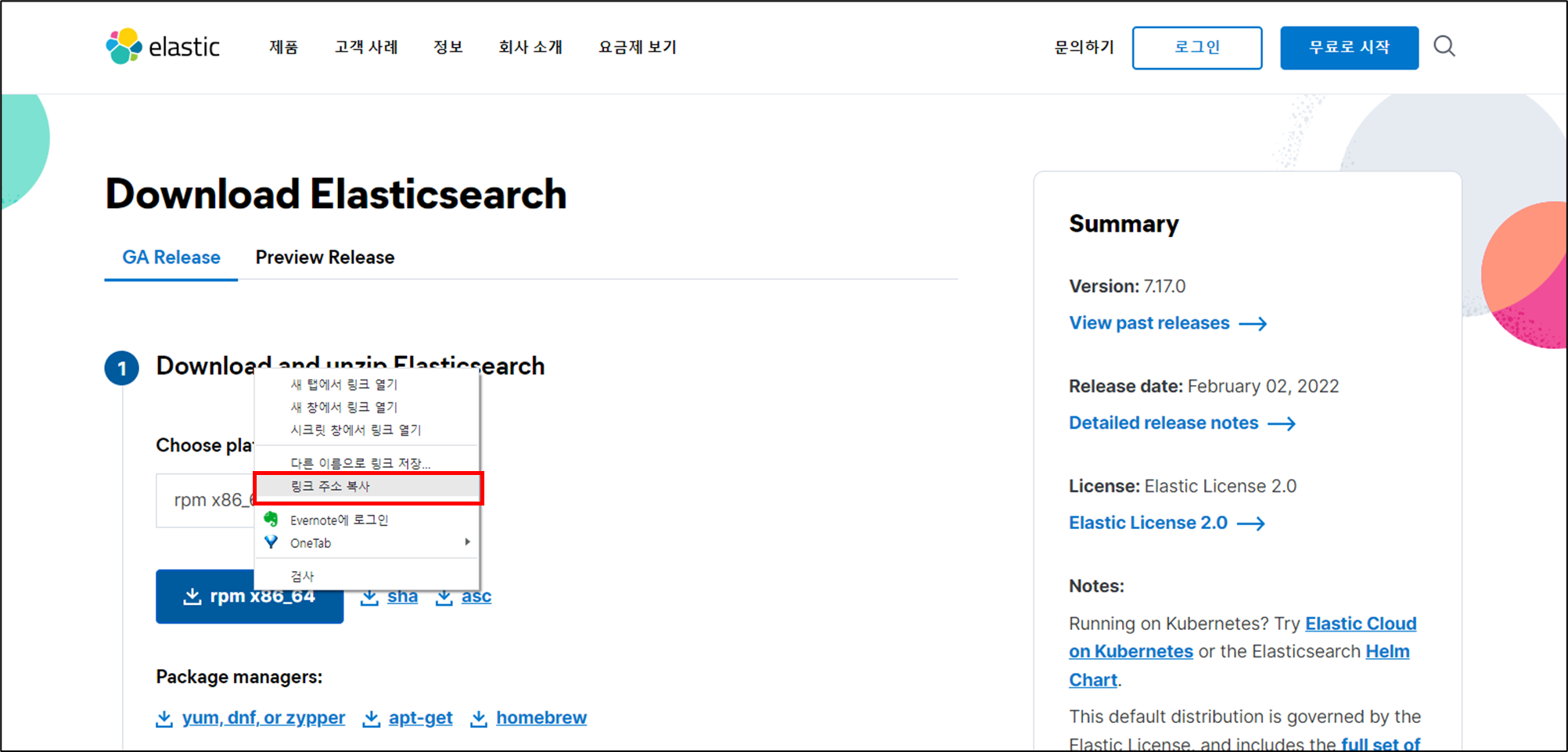Open the 요금제 보기 navigation item
Image resolution: width=1568 pixels, height=752 pixels.
tap(637, 47)
